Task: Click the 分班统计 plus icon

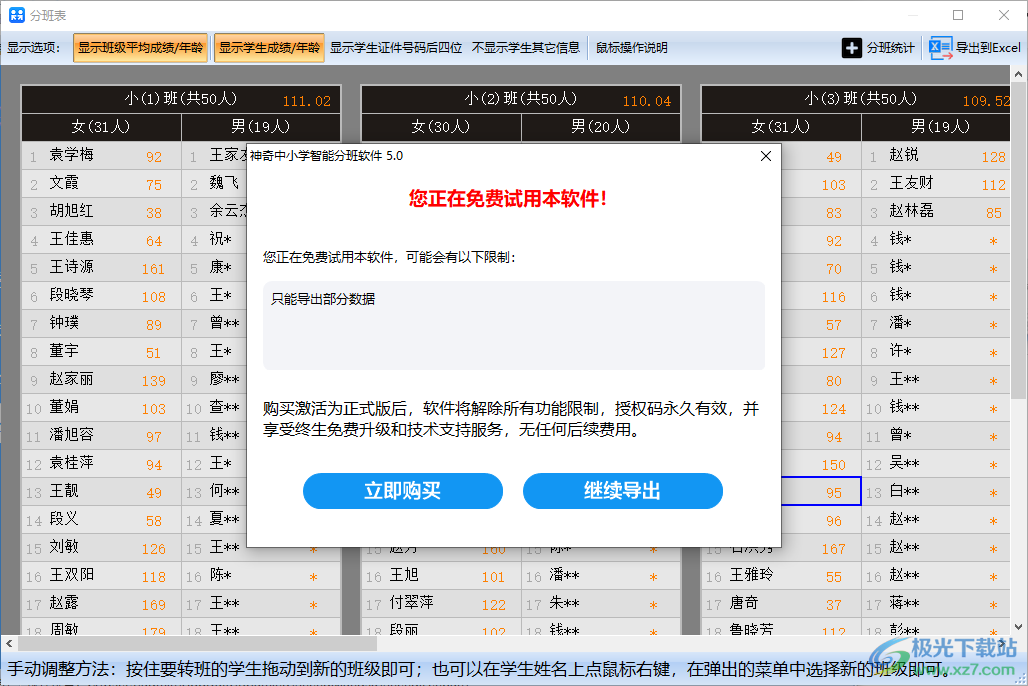Action: click(x=851, y=48)
